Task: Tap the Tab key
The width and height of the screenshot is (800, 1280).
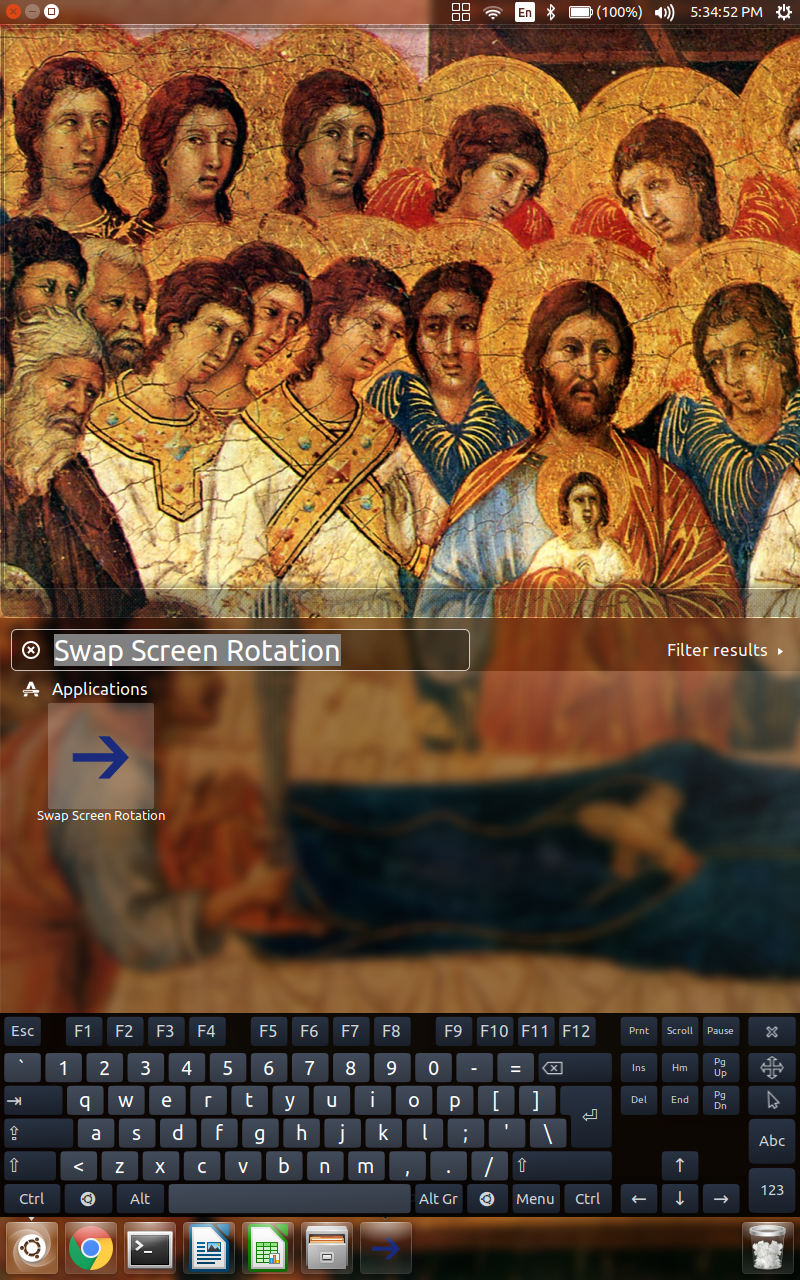Action: [x=33, y=1100]
